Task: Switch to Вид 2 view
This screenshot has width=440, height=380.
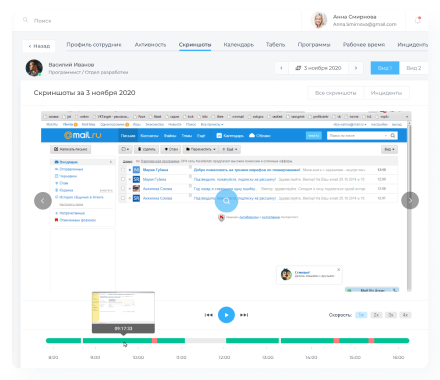Action: coord(414,68)
